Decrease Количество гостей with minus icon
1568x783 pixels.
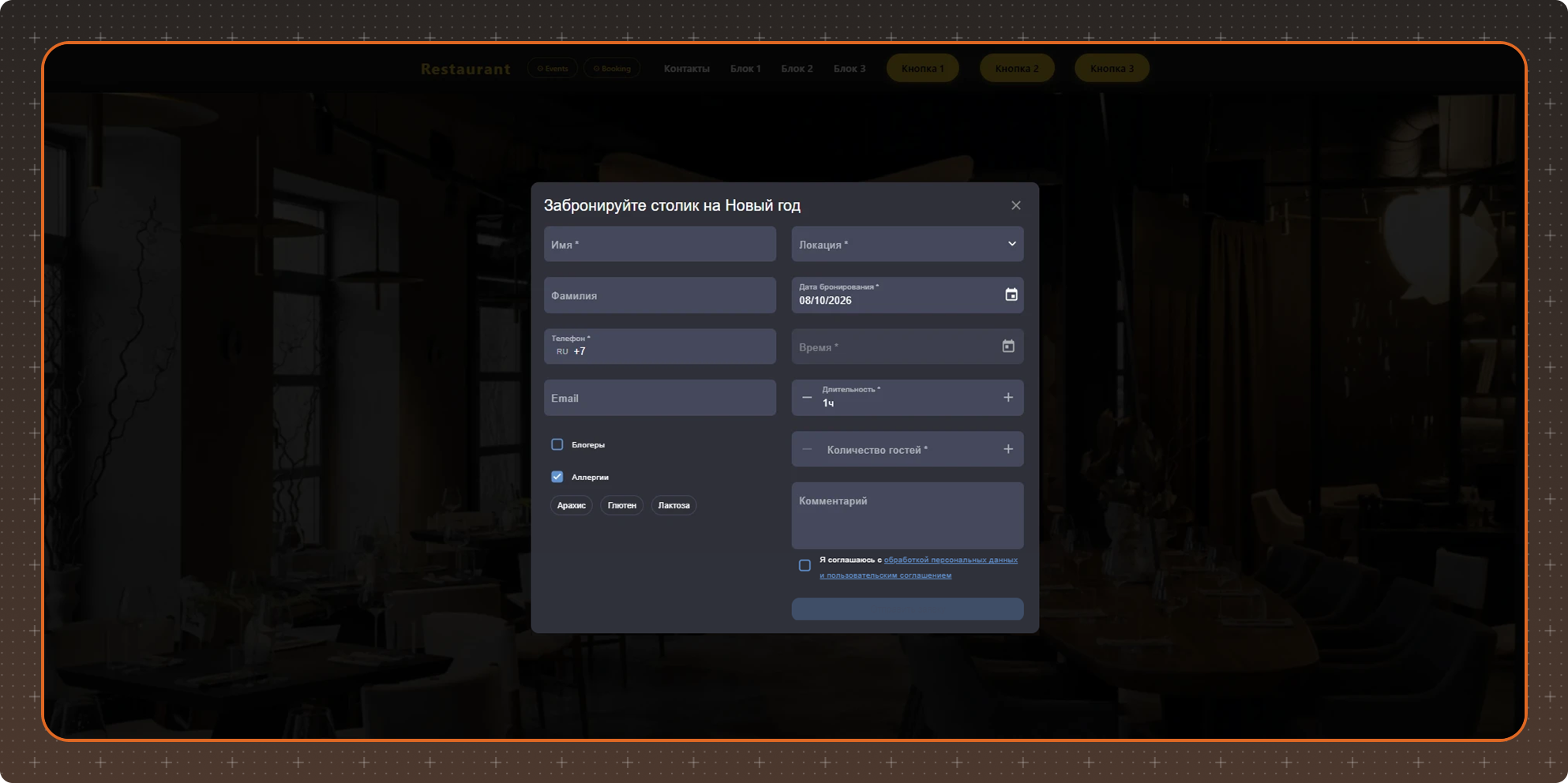(x=807, y=449)
